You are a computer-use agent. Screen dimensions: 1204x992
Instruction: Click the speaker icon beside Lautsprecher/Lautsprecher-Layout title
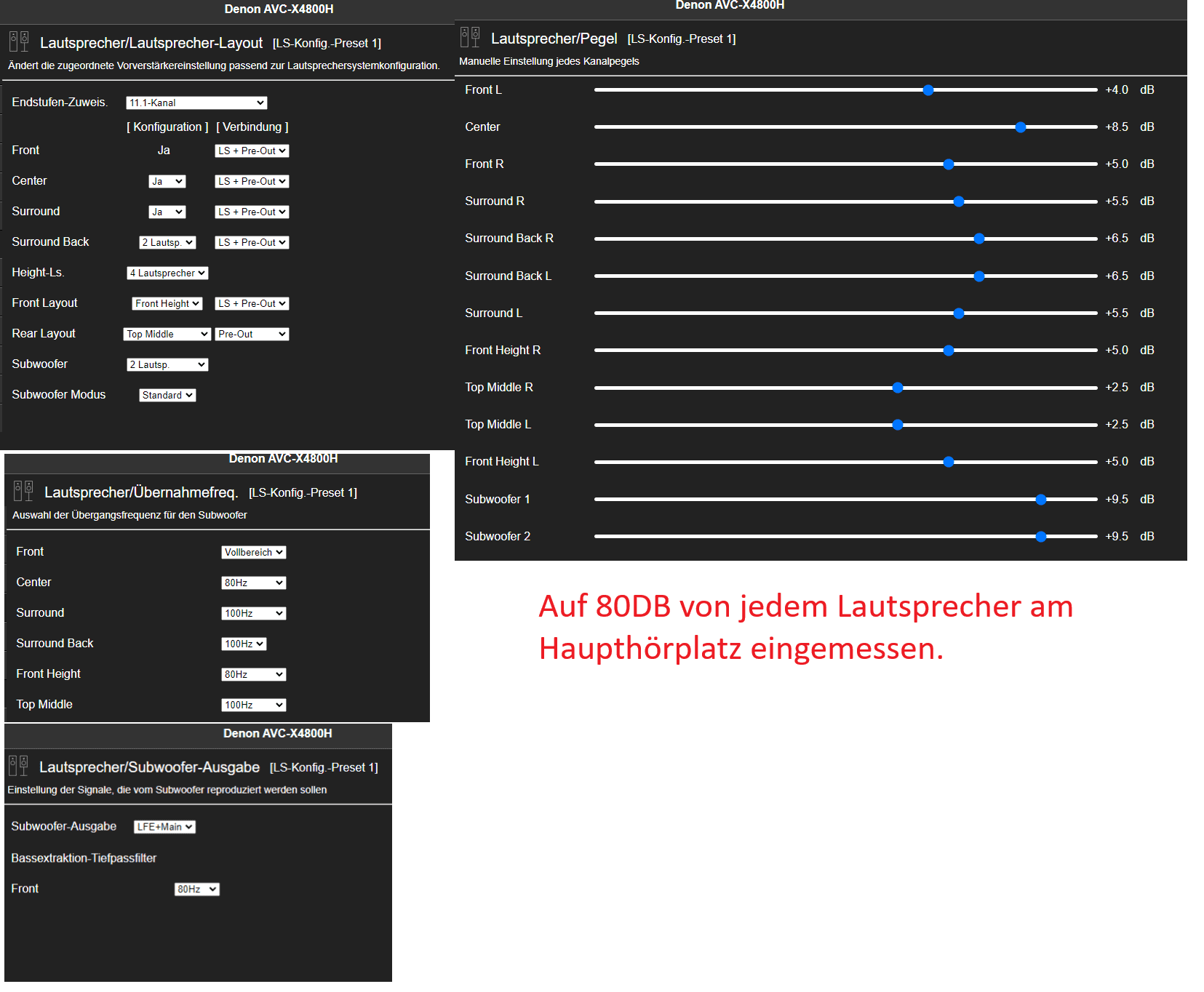pyautogui.click(x=19, y=41)
